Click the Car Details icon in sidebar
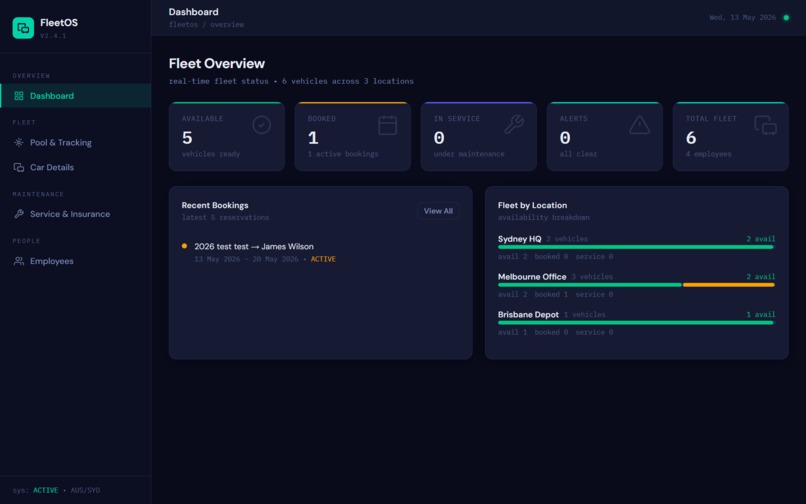 [x=19, y=167]
